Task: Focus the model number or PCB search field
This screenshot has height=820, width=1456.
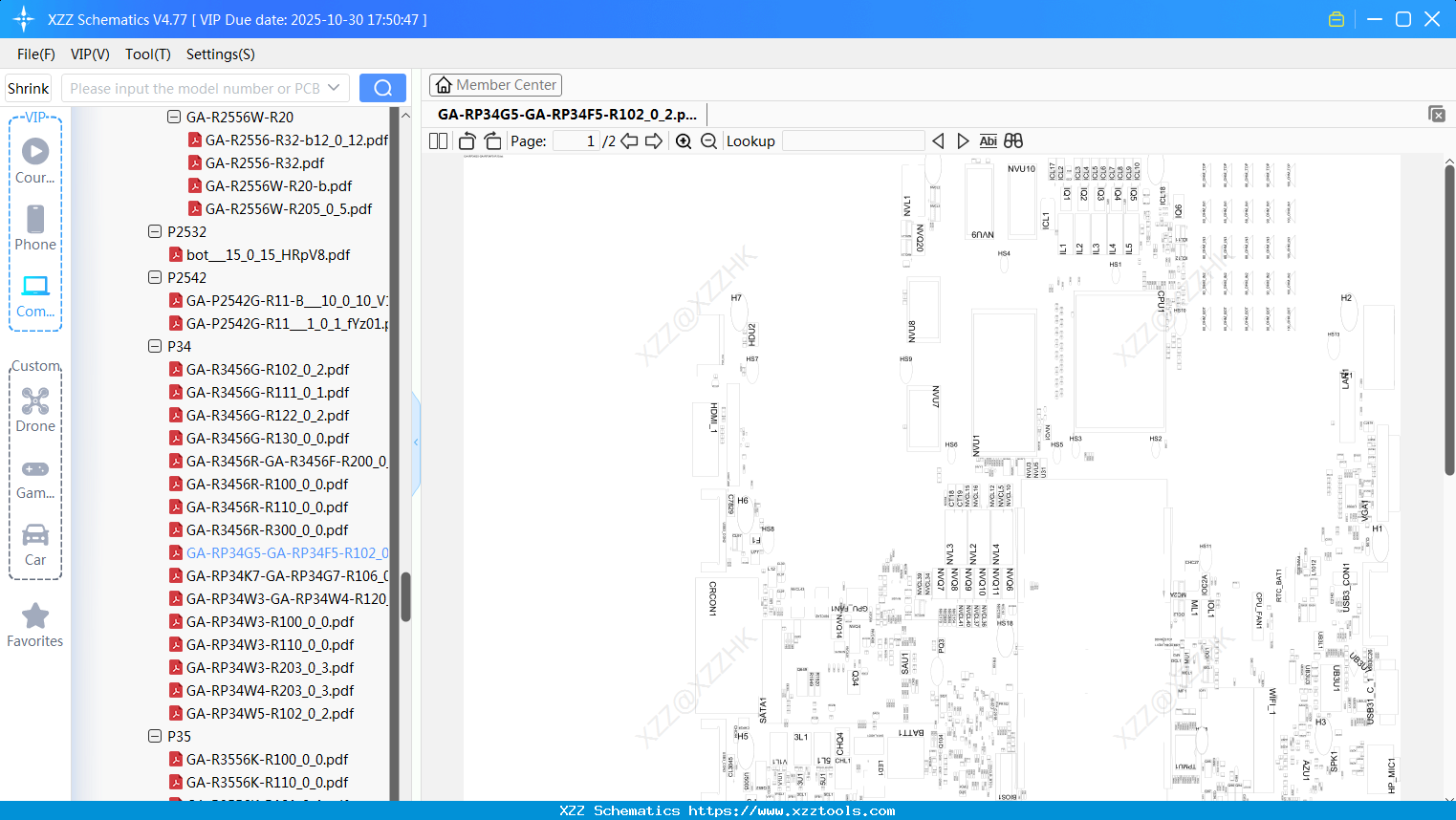Action: pyautogui.click(x=195, y=88)
